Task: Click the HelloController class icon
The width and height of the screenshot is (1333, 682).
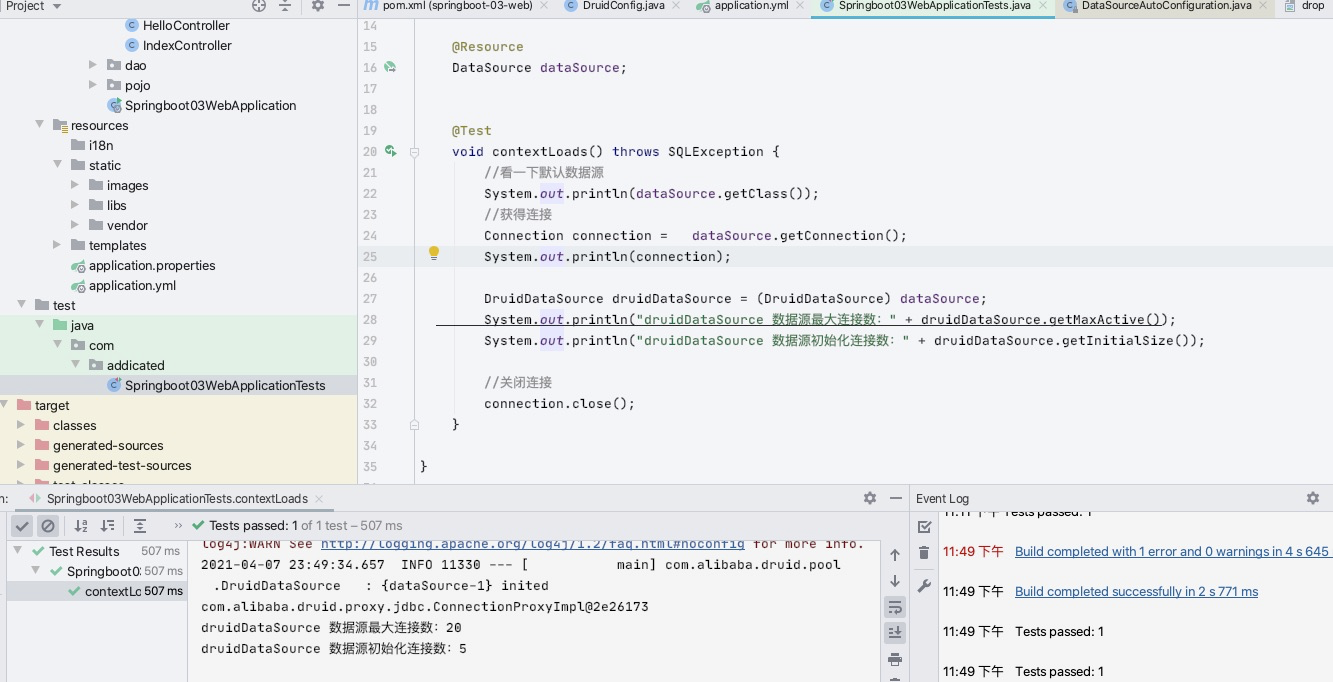Action: pos(132,25)
